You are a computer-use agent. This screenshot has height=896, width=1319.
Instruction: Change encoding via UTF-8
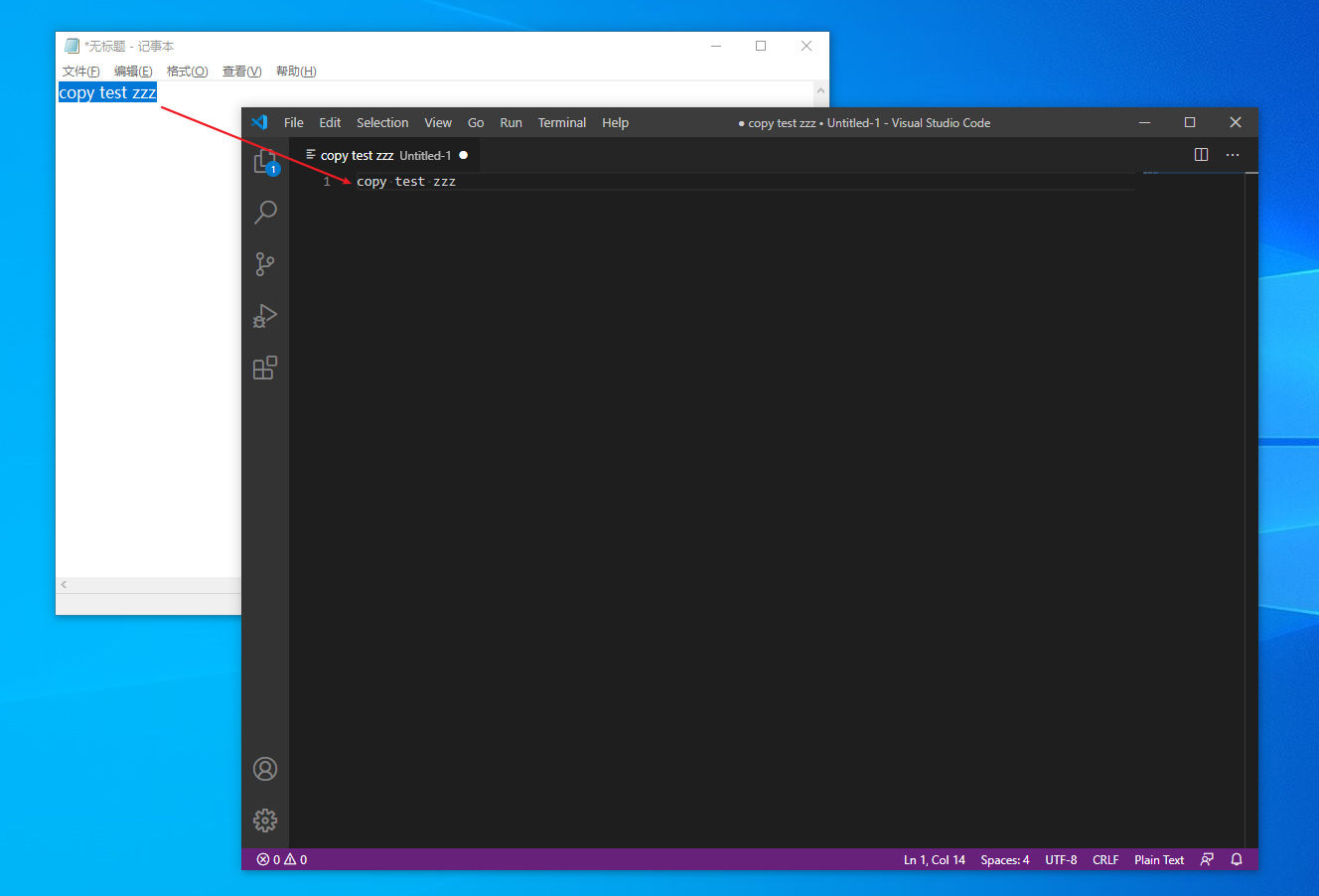pyautogui.click(x=1061, y=859)
